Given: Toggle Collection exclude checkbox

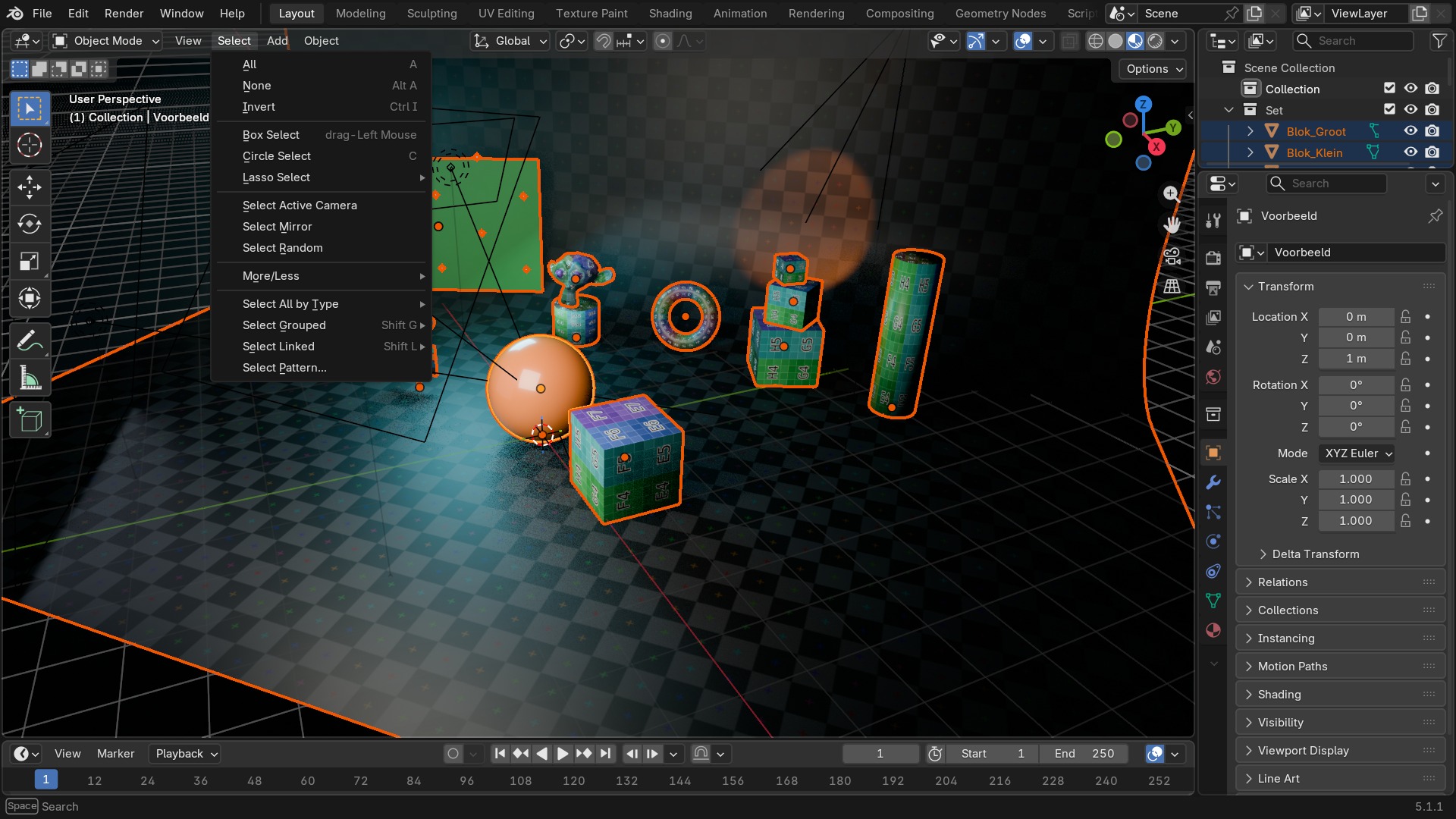Looking at the screenshot, I should (x=1389, y=89).
